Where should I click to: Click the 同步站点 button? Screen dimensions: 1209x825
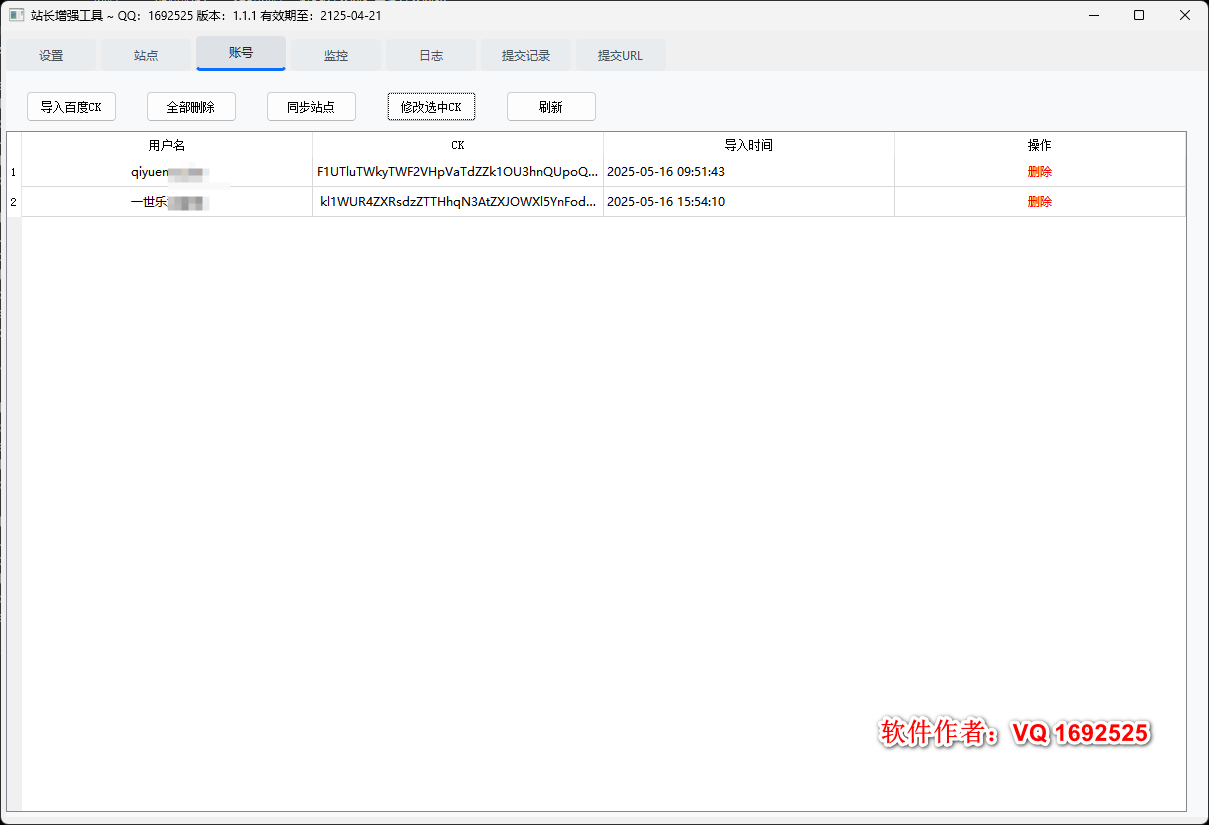click(311, 107)
